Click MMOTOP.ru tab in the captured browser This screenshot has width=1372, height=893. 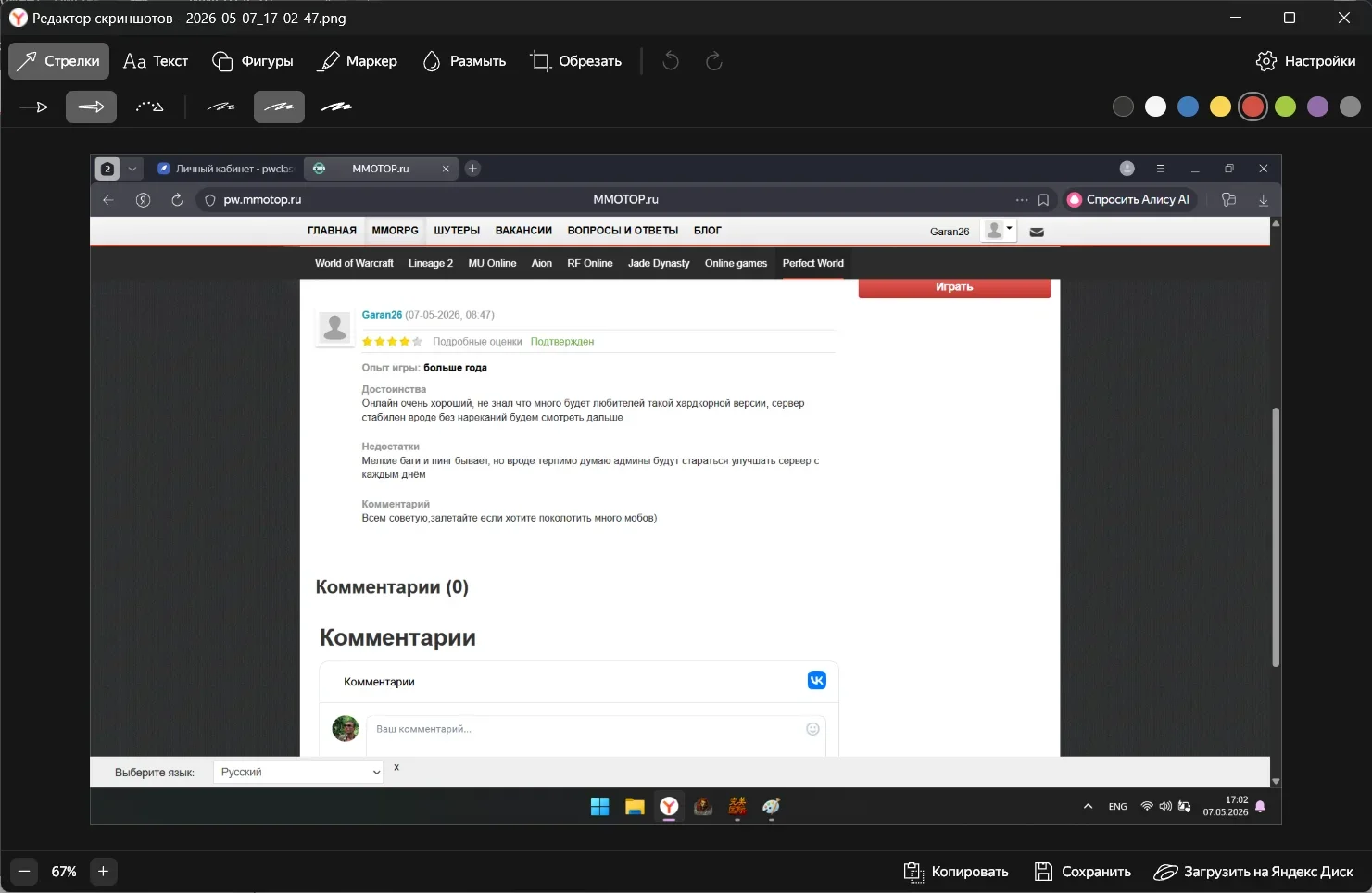coord(380,169)
